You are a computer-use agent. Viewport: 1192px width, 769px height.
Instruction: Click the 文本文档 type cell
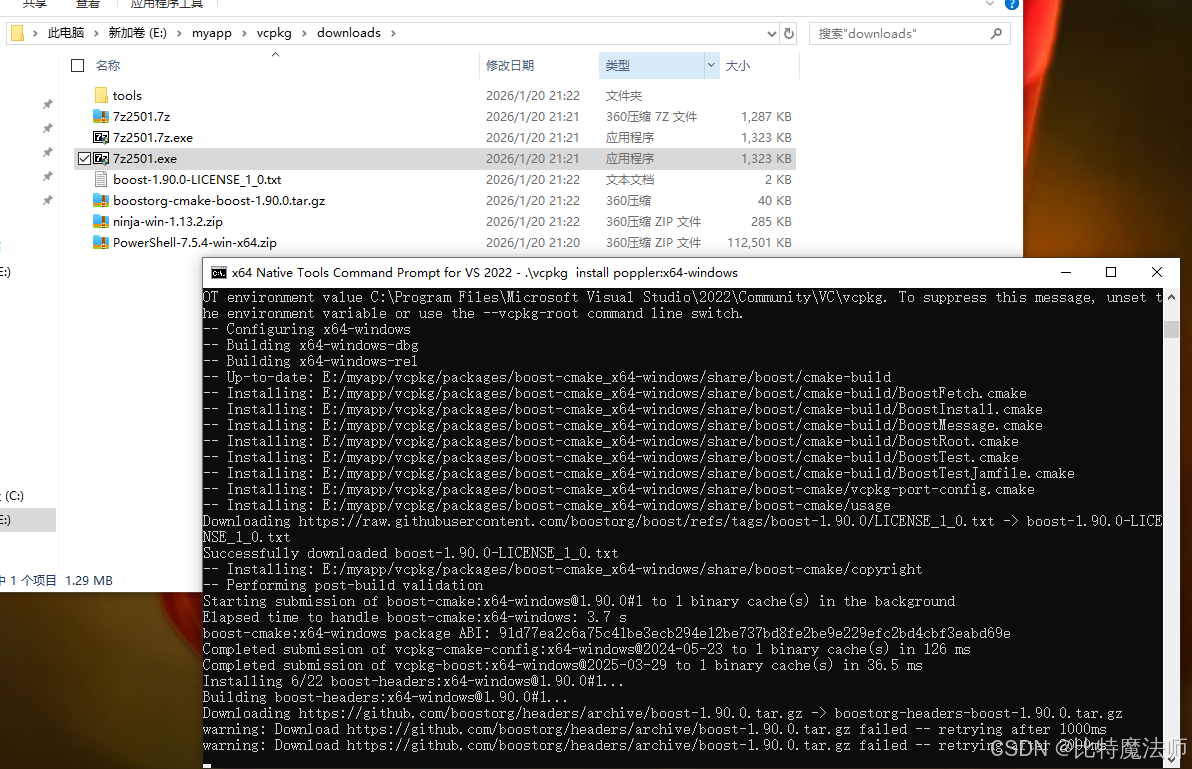[629, 179]
